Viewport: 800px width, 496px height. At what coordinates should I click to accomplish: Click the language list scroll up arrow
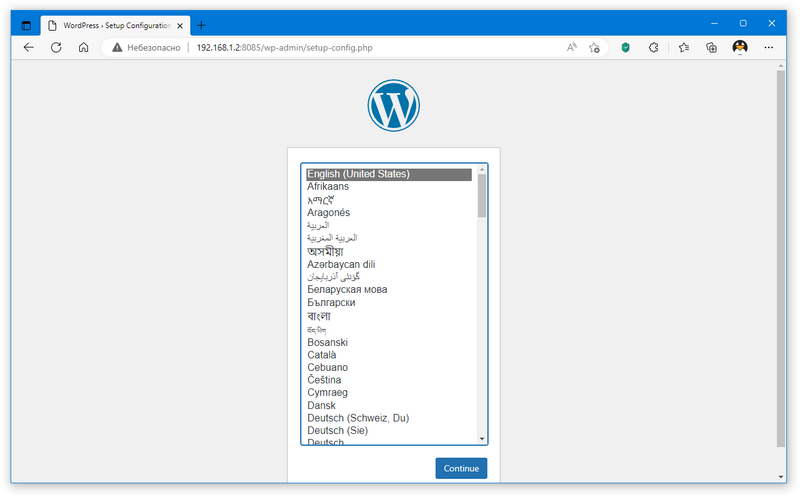pyautogui.click(x=482, y=169)
